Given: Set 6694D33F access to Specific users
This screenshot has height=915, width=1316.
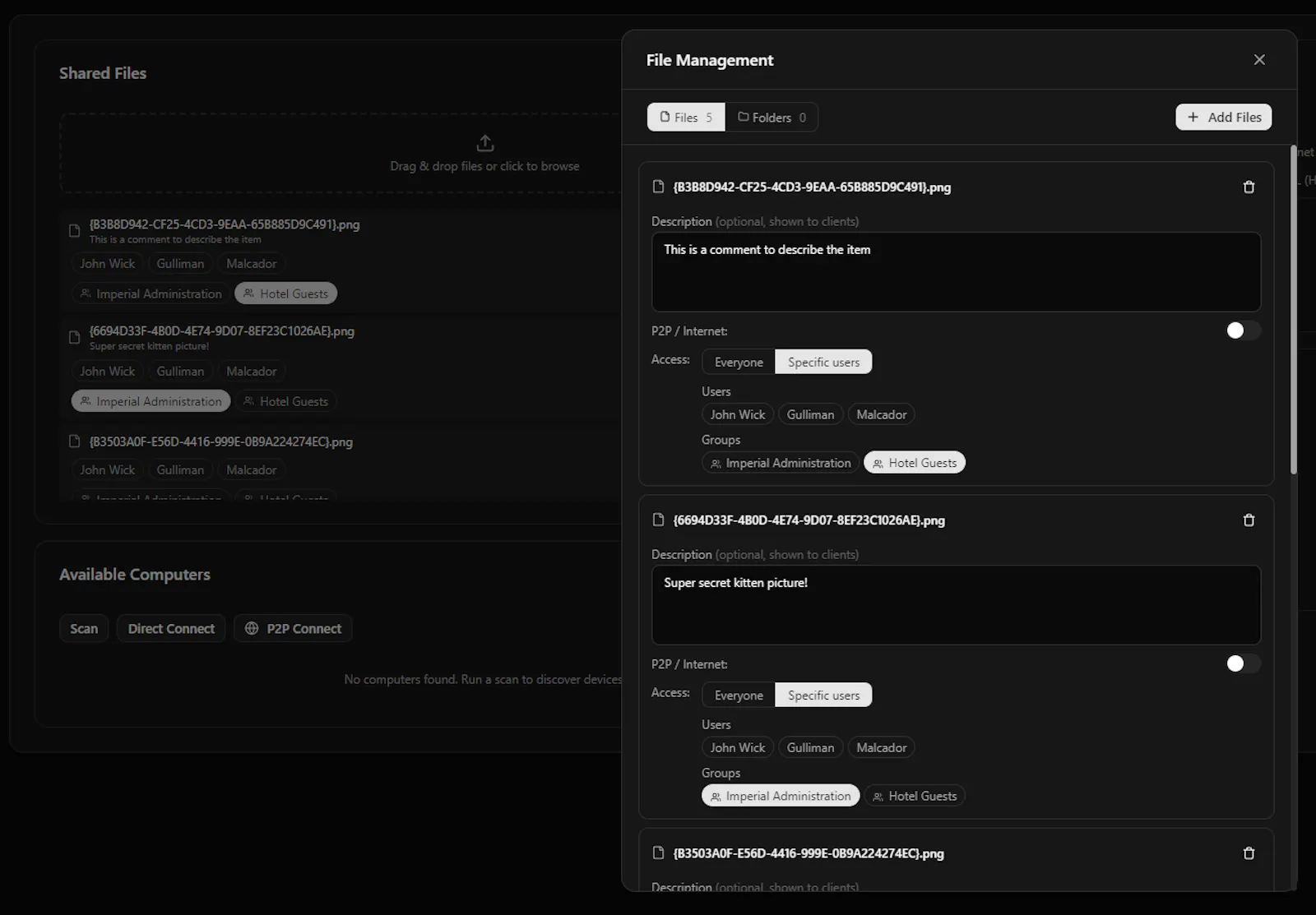Looking at the screenshot, I should (823, 695).
